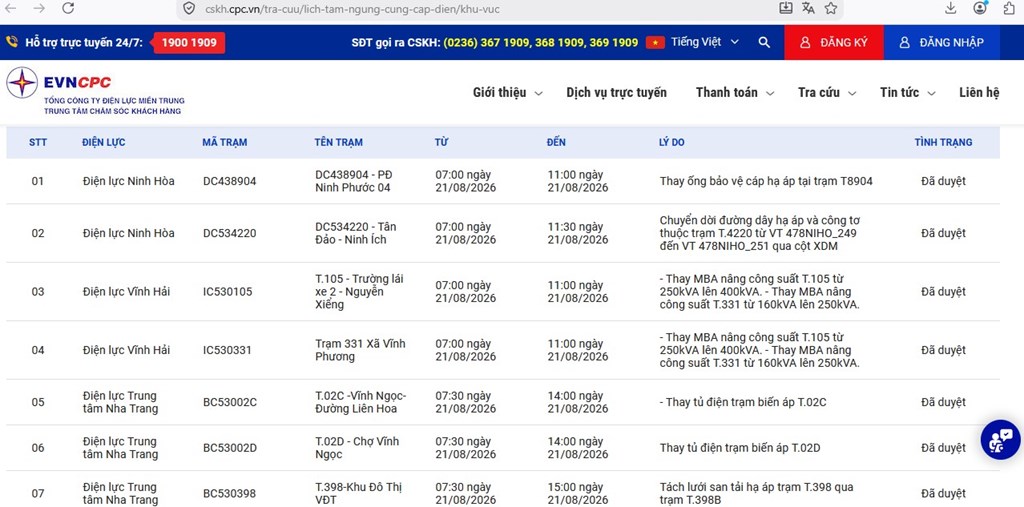Click the TÊN TRẠM column header
Viewport: 1024px width, 507px height.
[338, 142]
